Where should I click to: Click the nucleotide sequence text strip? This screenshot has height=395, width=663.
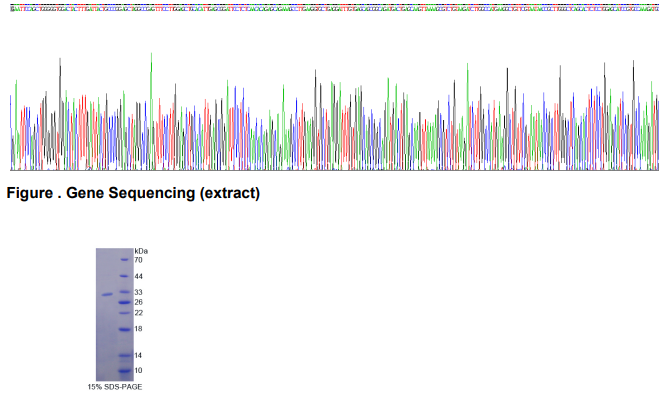(334, 8)
